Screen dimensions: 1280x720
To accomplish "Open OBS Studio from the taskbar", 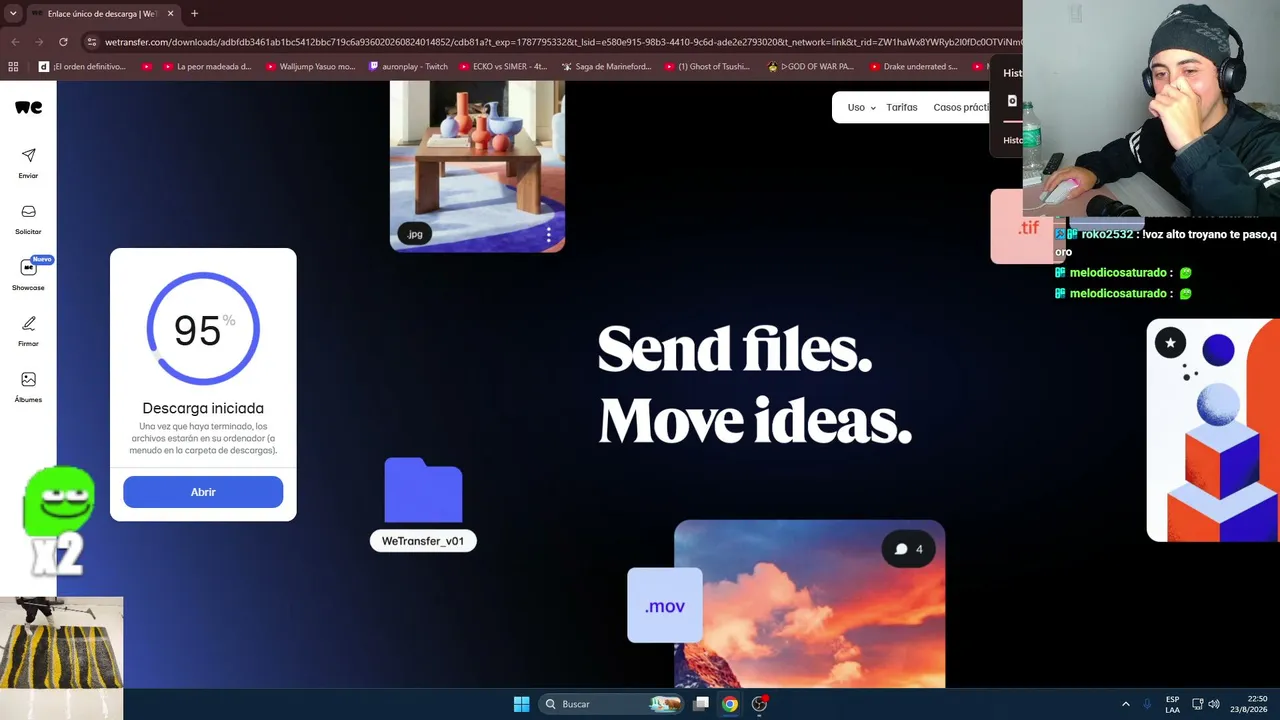I will click(759, 704).
